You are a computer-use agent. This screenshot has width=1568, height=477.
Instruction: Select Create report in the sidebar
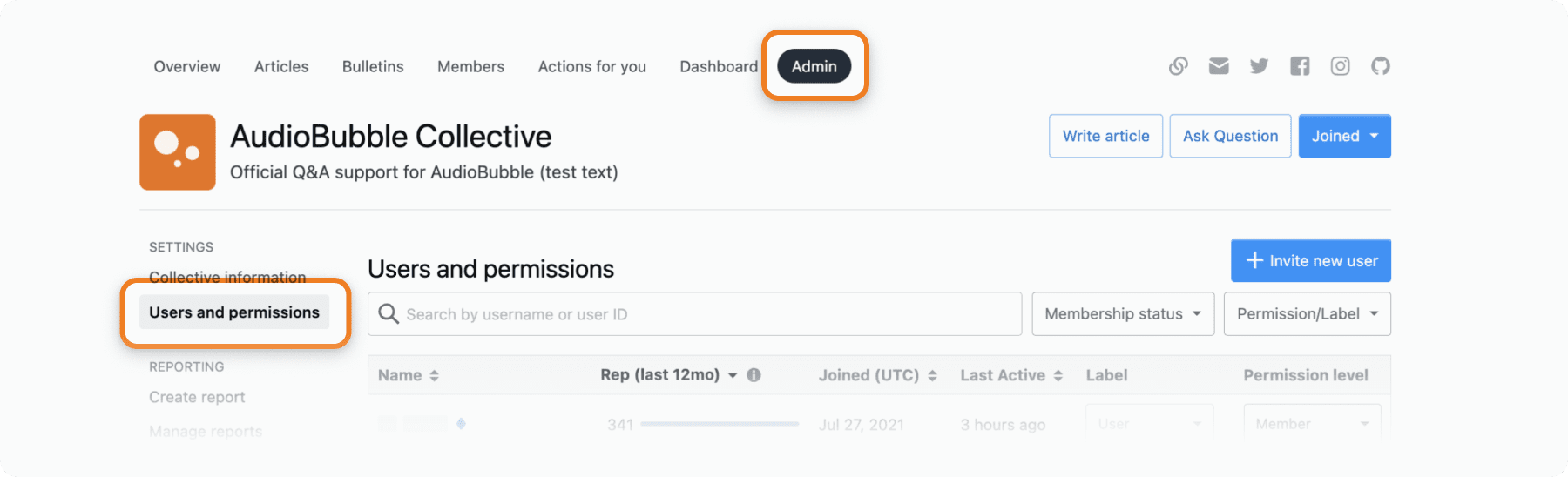[x=197, y=397]
